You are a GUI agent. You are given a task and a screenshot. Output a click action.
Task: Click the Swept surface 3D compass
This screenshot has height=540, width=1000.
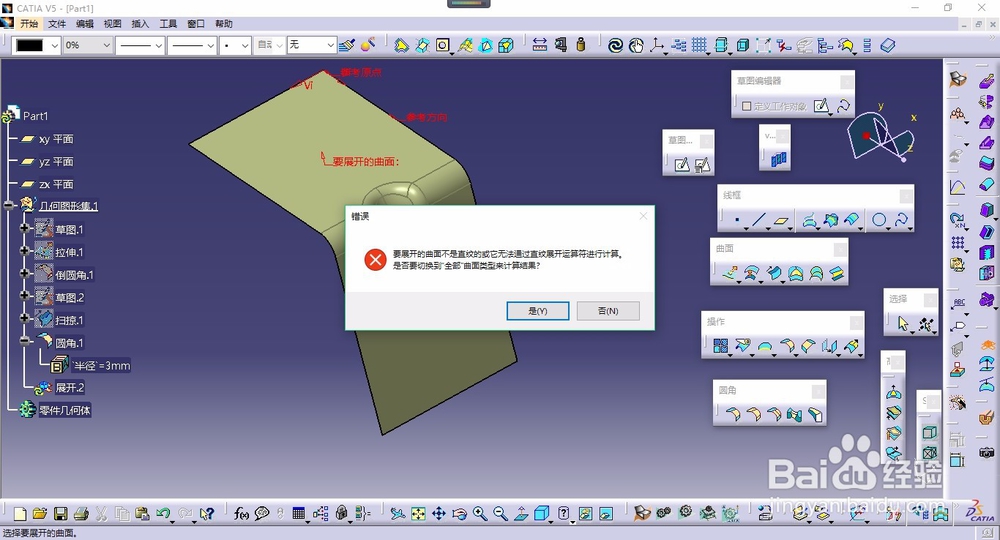coord(883,136)
